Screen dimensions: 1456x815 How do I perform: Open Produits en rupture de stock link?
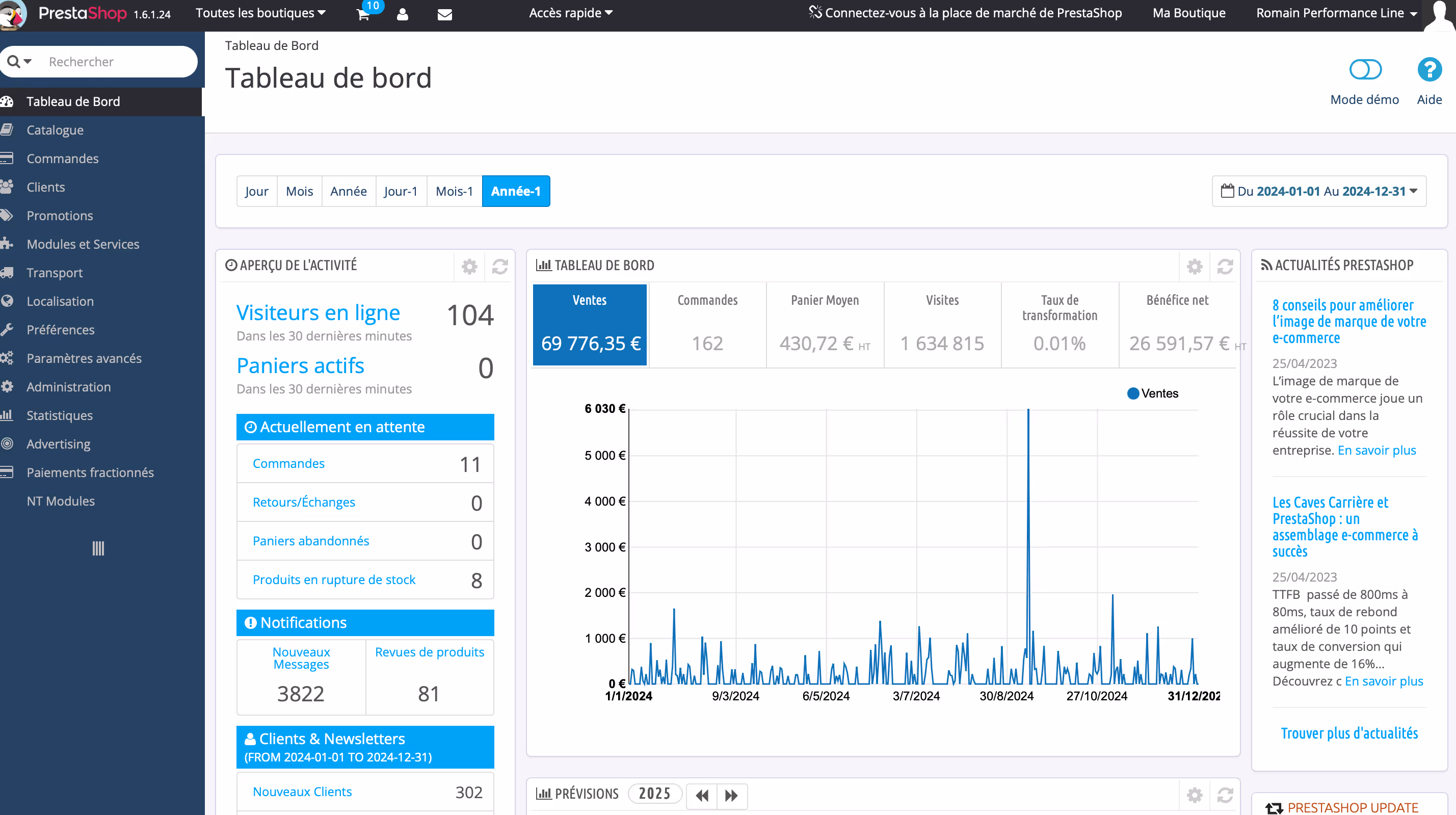pyautogui.click(x=333, y=580)
